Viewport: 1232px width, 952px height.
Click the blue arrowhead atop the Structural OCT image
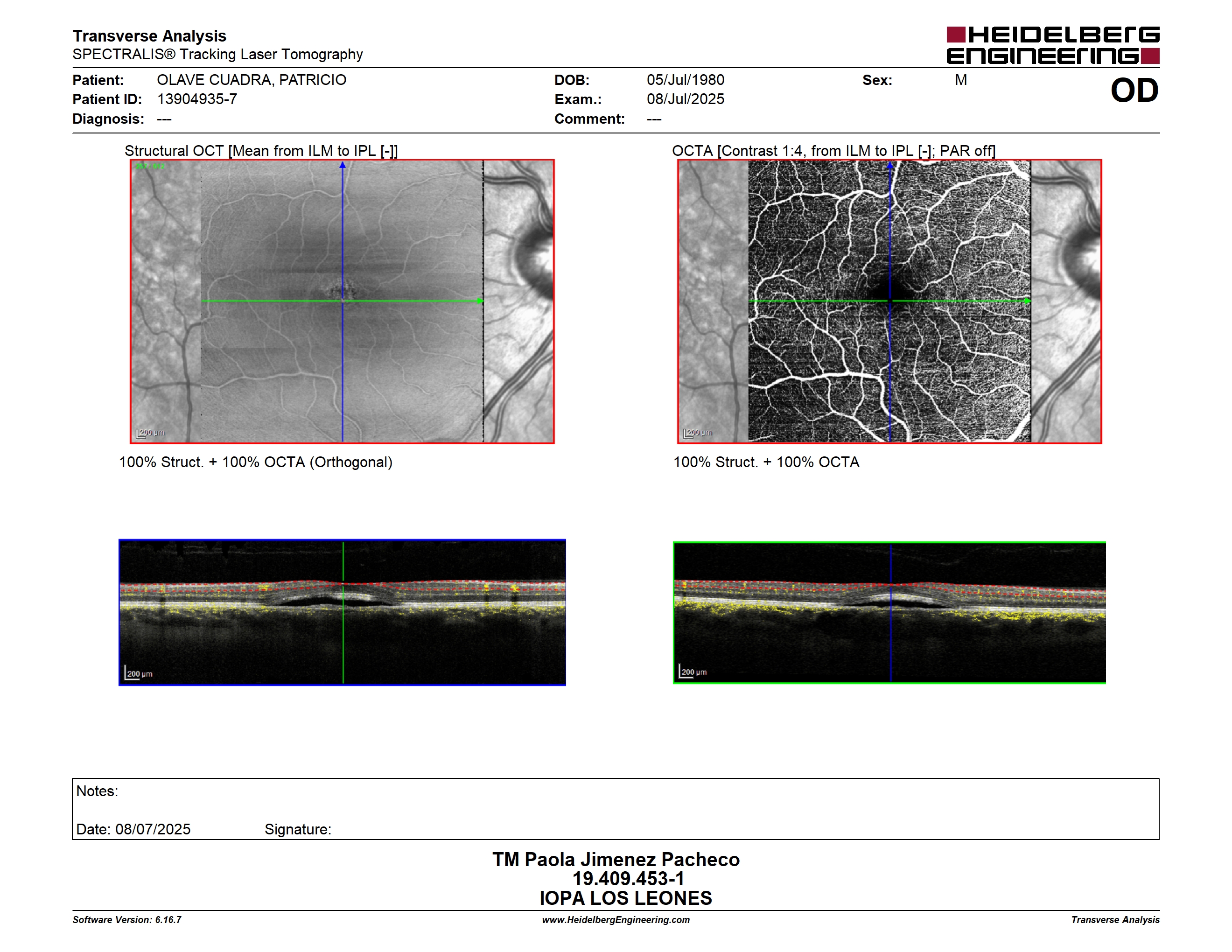[x=343, y=165]
